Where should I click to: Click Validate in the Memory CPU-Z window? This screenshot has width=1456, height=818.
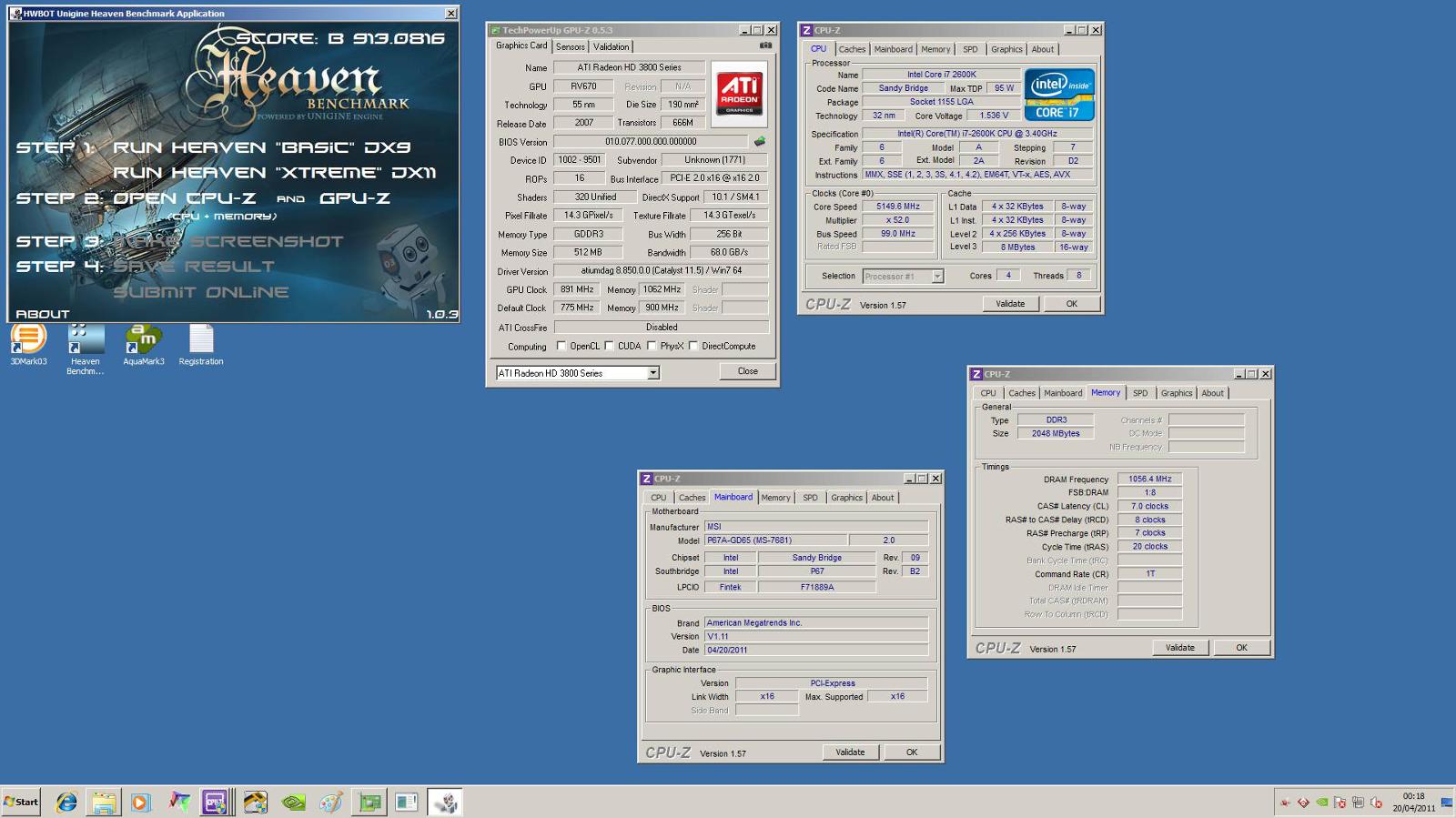pos(1179,648)
